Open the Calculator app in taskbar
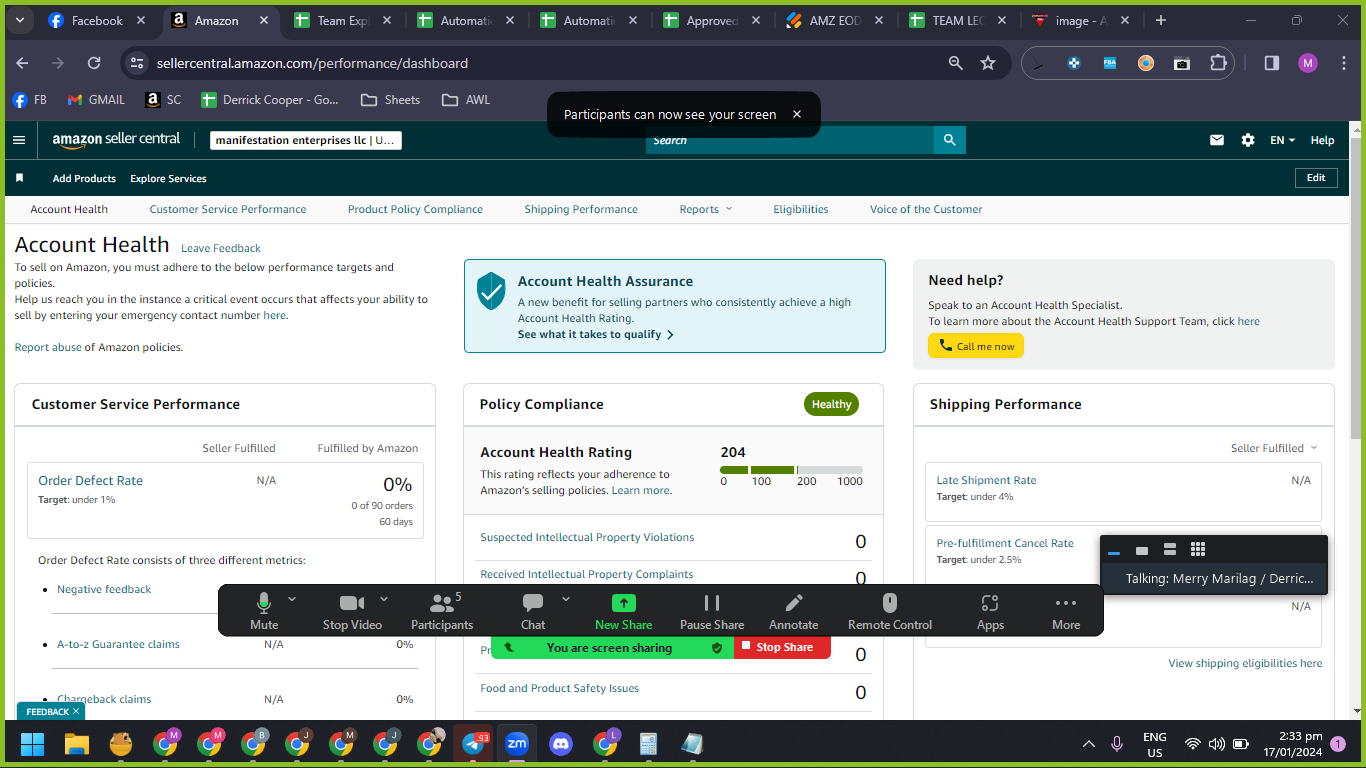The height and width of the screenshot is (768, 1366). coord(648,744)
